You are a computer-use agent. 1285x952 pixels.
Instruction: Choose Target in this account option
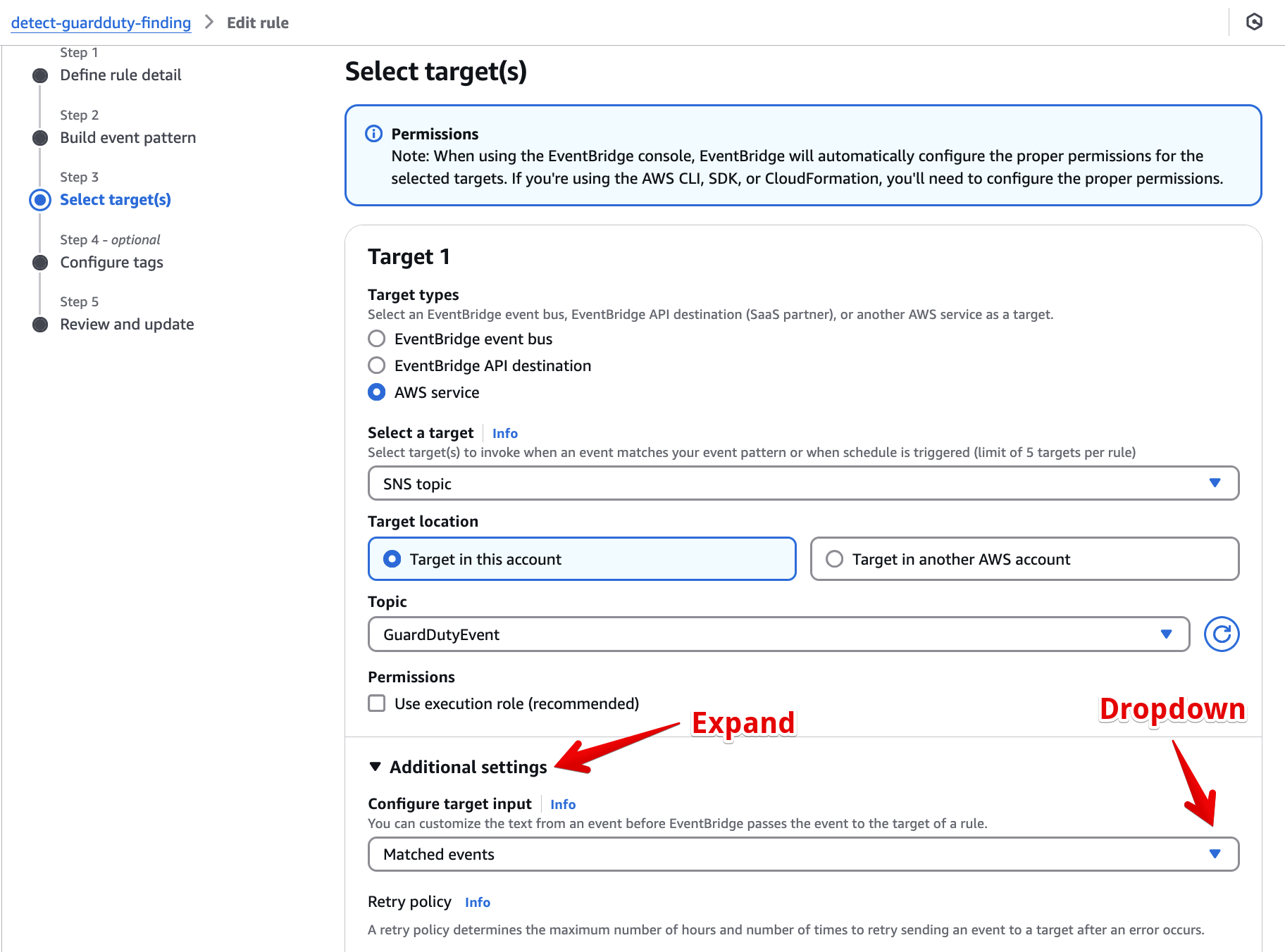click(582, 559)
